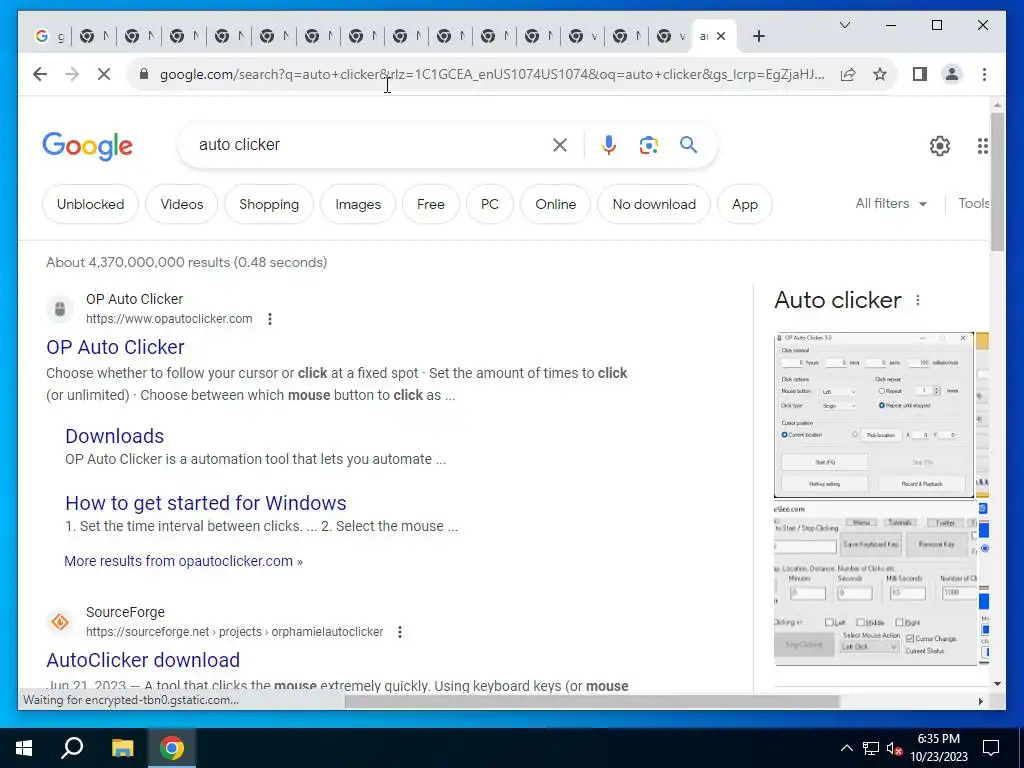The height and width of the screenshot is (768, 1024).
Task: Go back to the previous page
Action: click(x=40, y=74)
